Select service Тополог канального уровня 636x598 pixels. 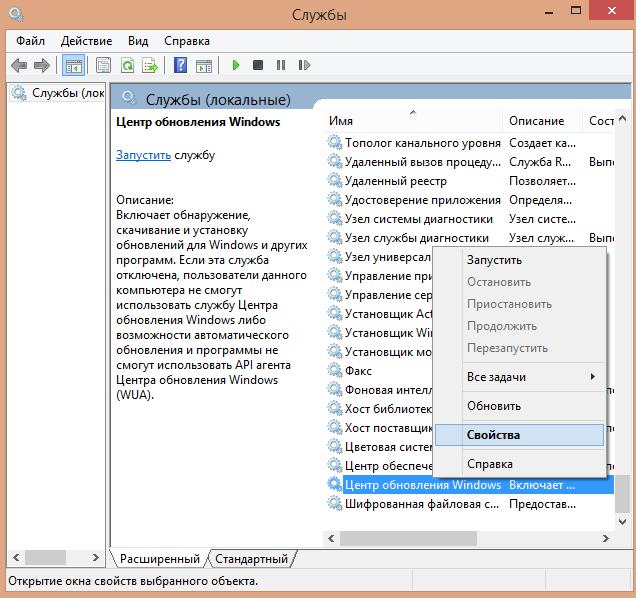click(423, 143)
